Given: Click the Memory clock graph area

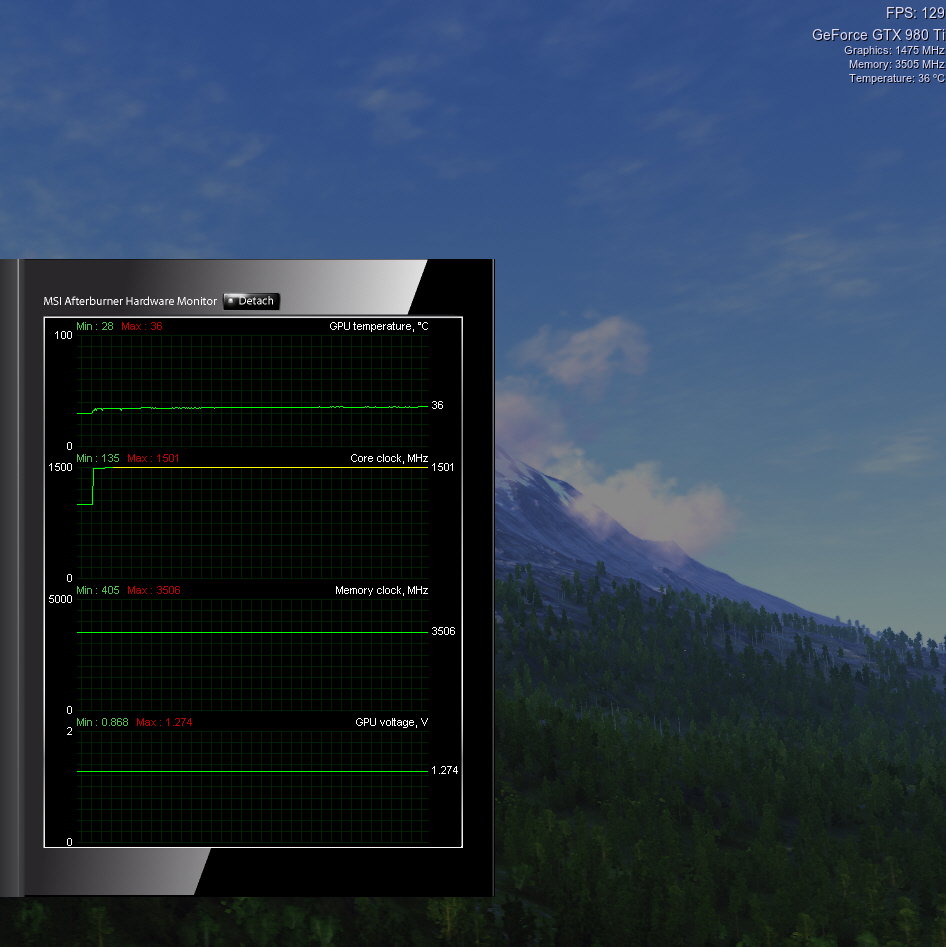Looking at the screenshot, I should tap(253, 655).
